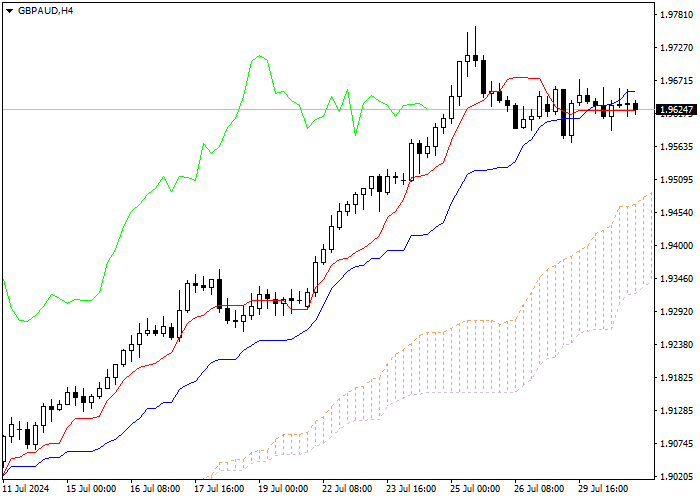Click the 1.93460 price axis value
Screen dimensions: 700x500
(676, 279)
